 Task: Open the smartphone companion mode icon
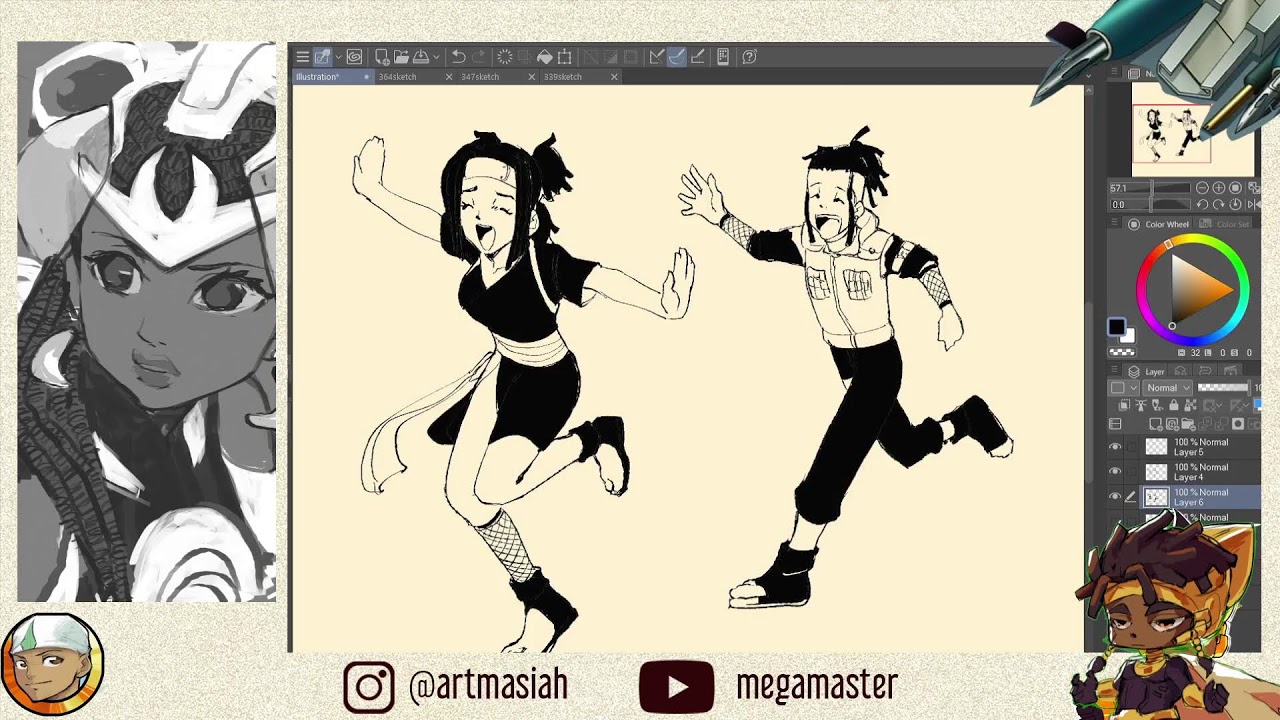(723, 57)
